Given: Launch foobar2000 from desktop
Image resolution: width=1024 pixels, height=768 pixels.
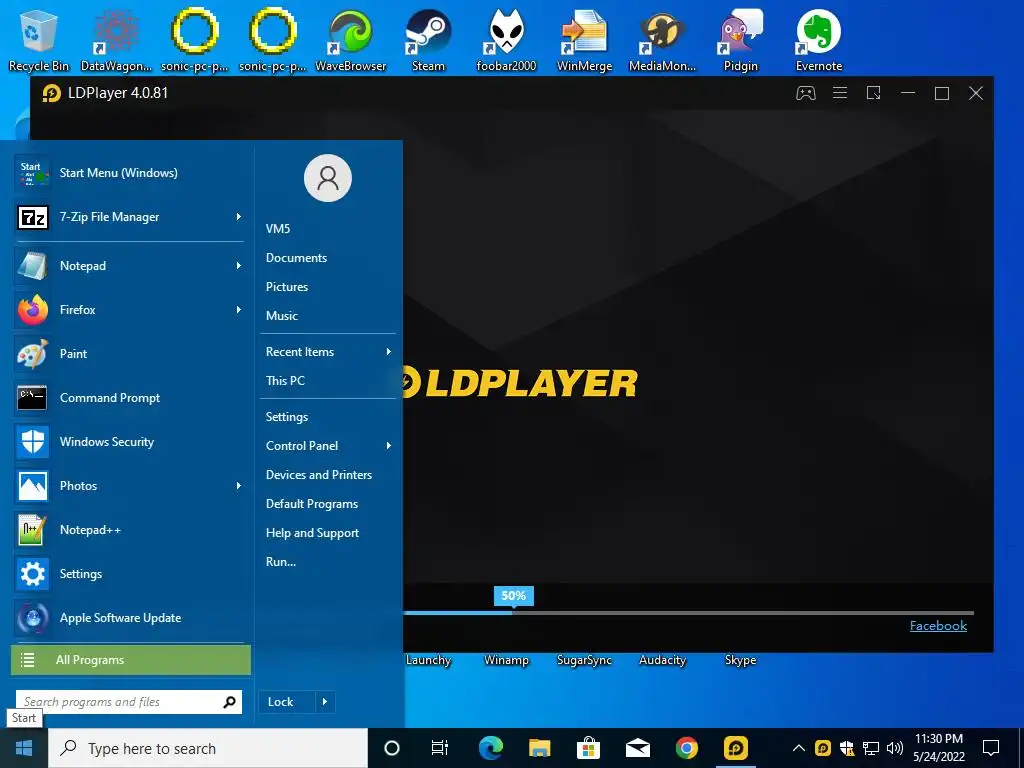Looking at the screenshot, I should 506,39.
